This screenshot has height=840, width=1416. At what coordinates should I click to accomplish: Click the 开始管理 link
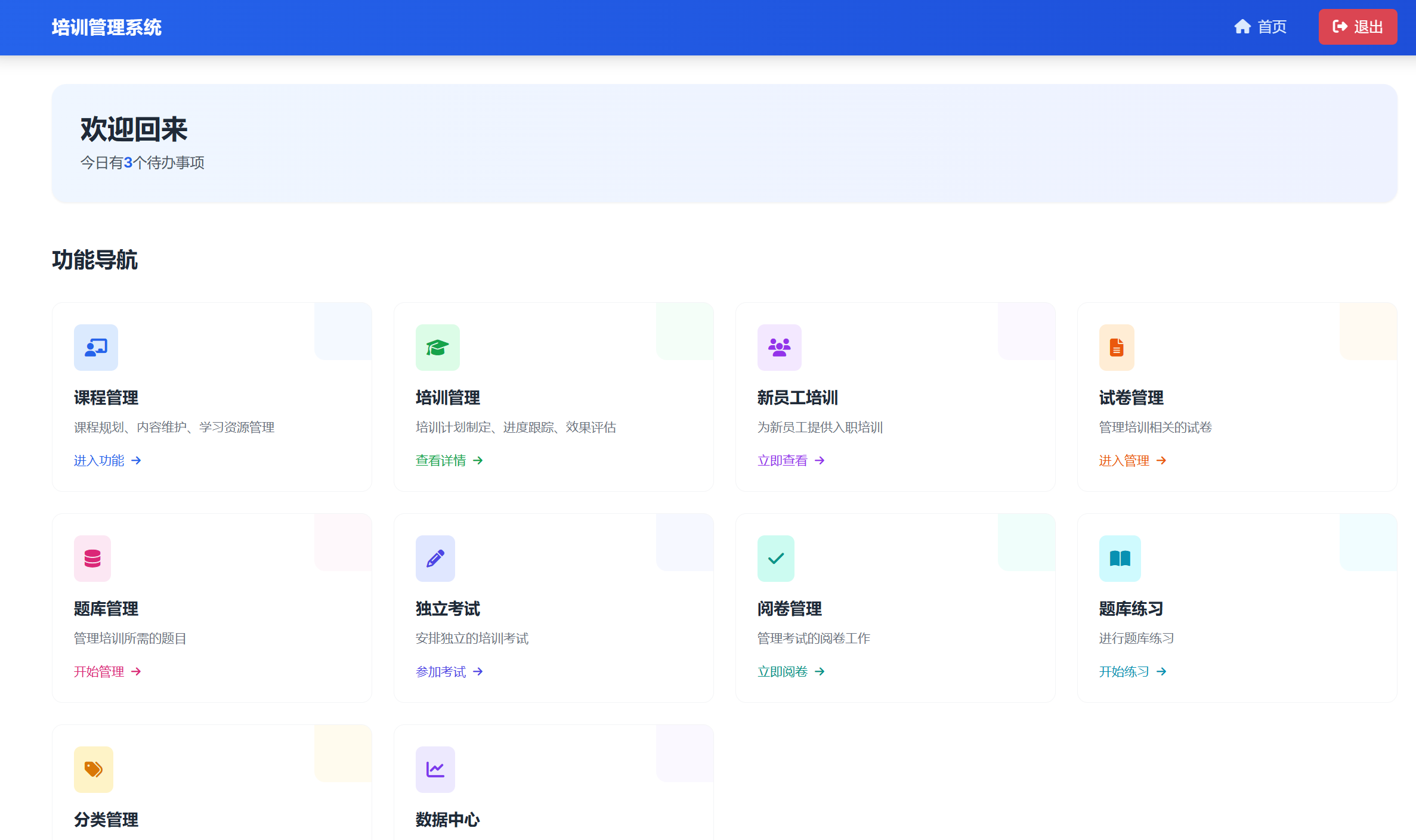107,672
